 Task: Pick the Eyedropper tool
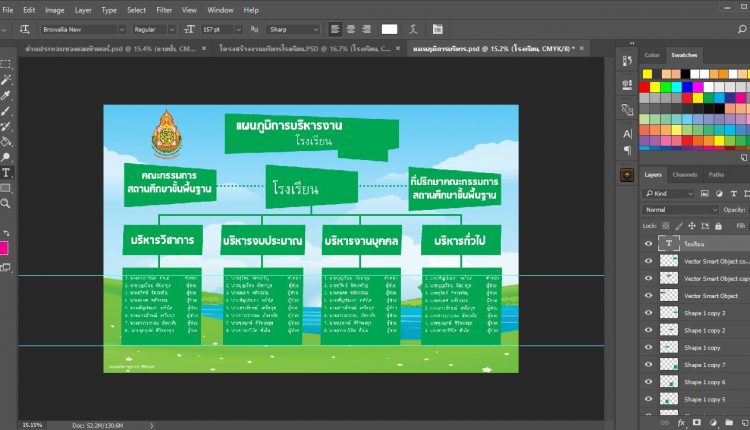(6, 96)
